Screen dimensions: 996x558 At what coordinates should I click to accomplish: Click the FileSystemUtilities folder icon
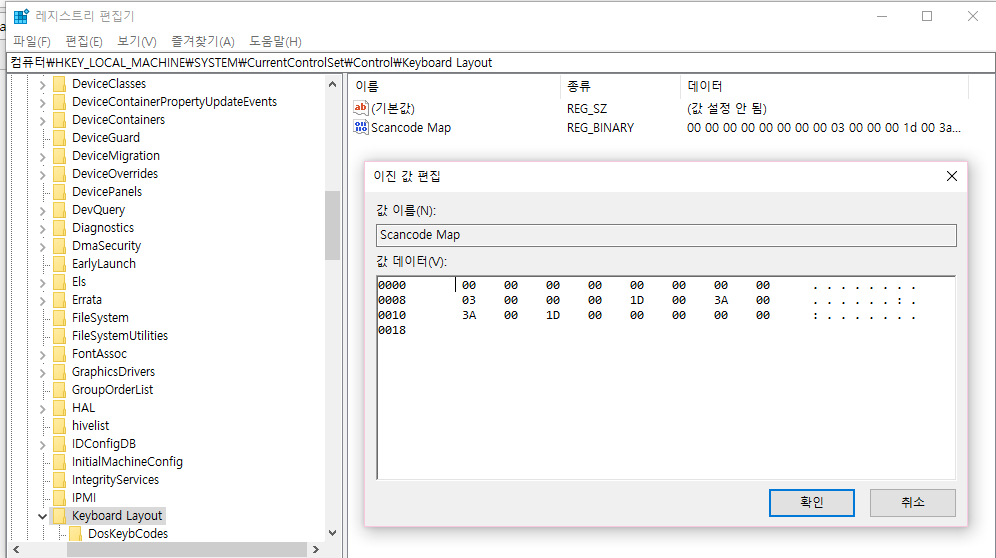[x=60, y=336]
